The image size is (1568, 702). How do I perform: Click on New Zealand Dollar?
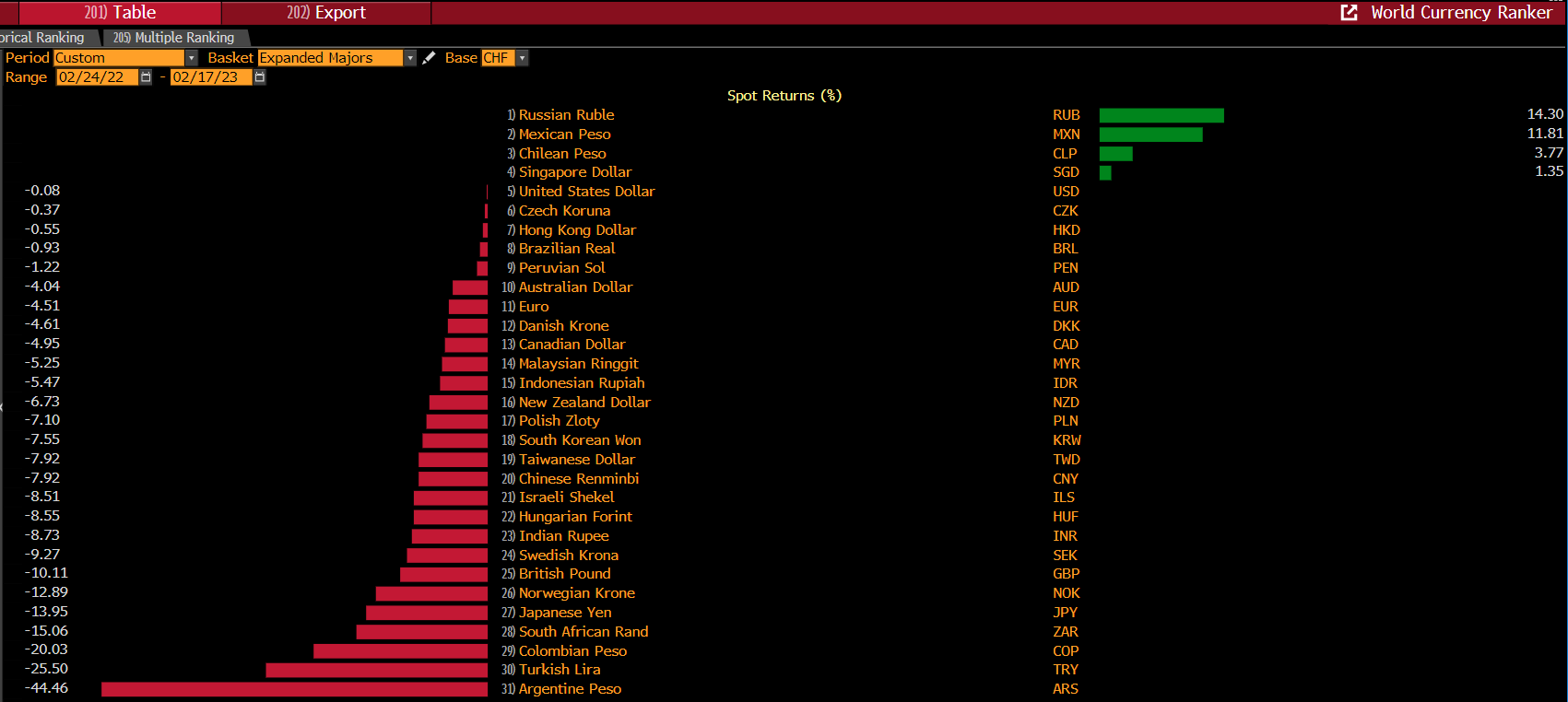click(584, 403)
